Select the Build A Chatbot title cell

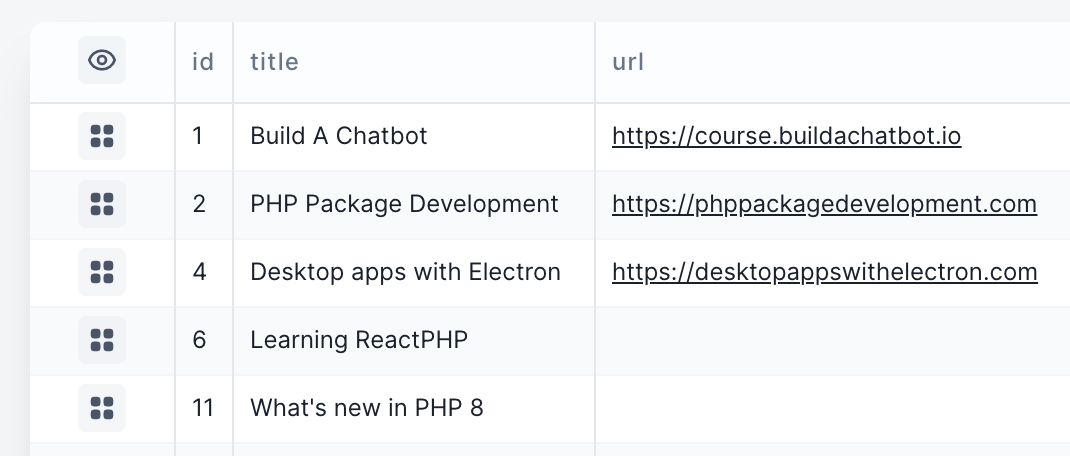[338, 136]
